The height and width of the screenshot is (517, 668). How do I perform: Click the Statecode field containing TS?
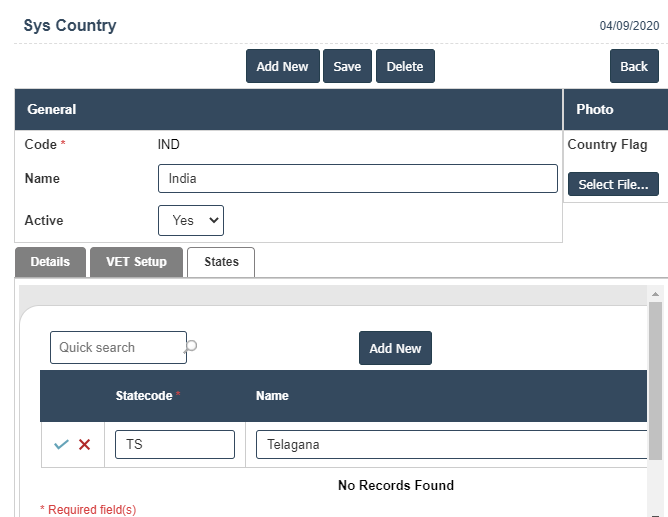[x=175, y=444]
